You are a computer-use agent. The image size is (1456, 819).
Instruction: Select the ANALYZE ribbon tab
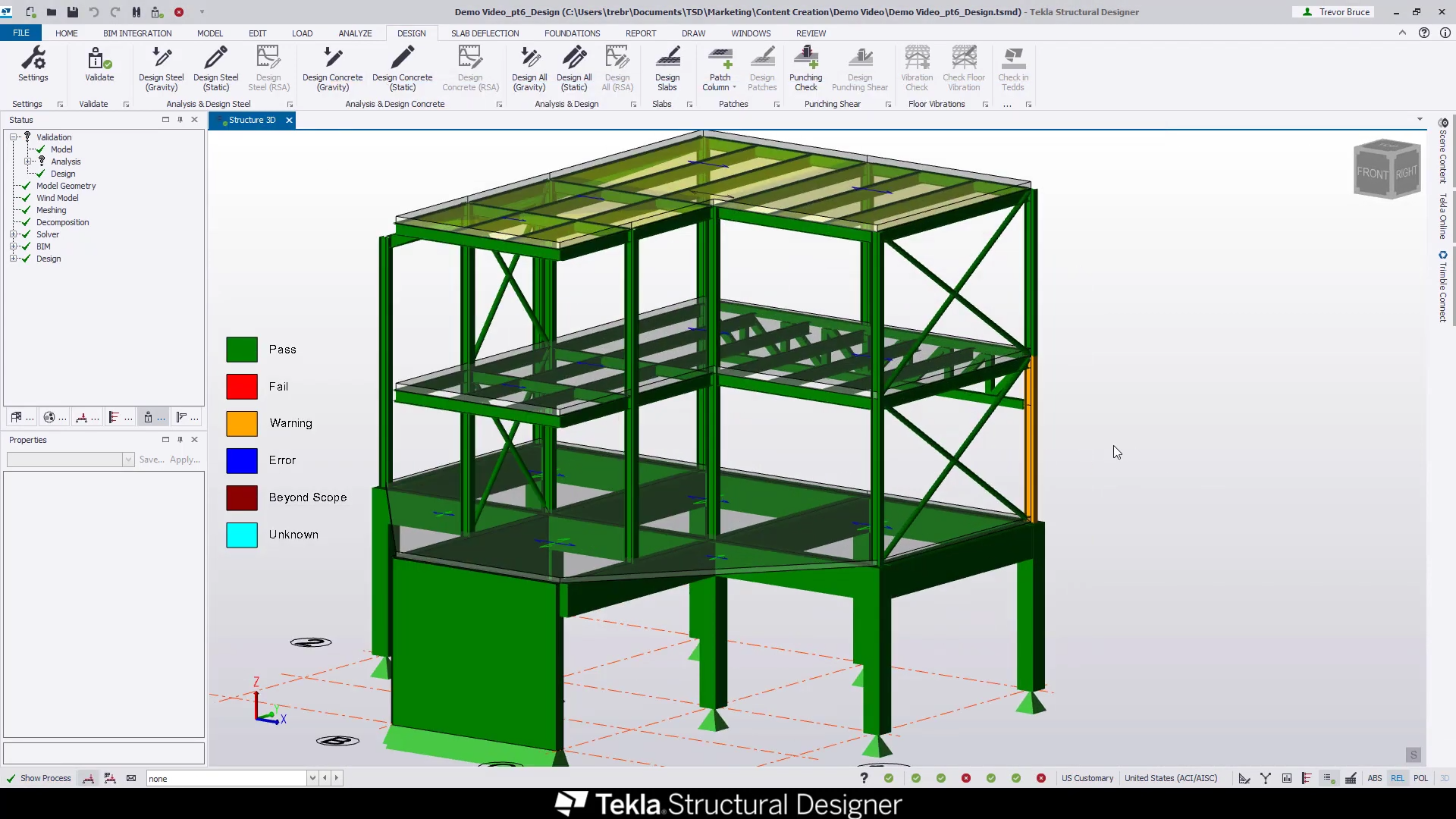[x=356, y=33]
